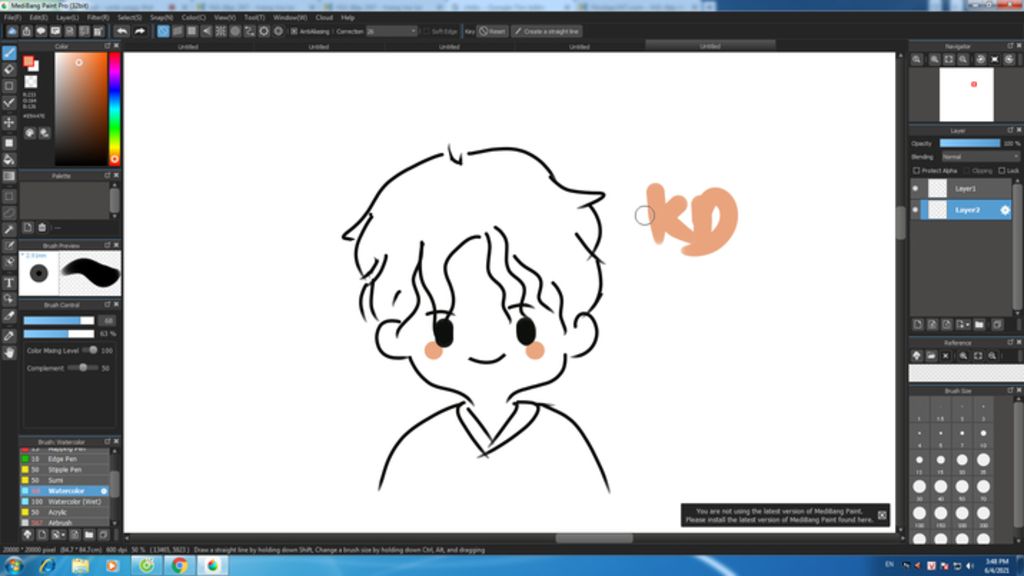Open the Select menu

pos(129,18)
